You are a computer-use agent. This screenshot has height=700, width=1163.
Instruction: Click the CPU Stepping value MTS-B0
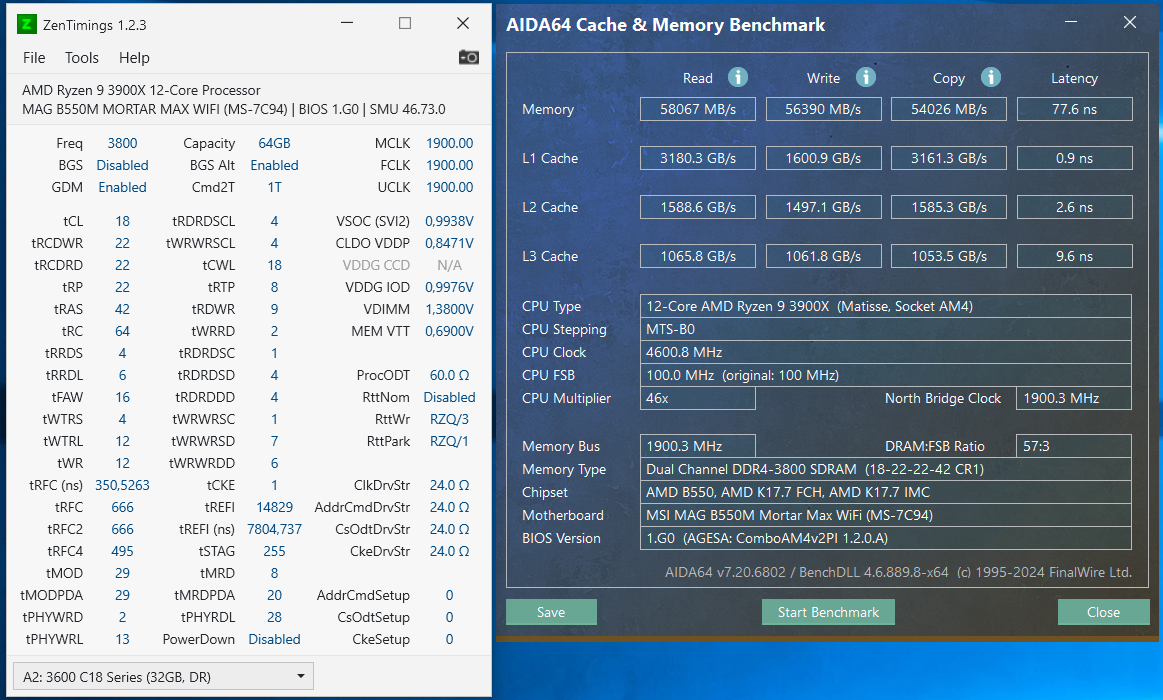(x=886, y=329)
